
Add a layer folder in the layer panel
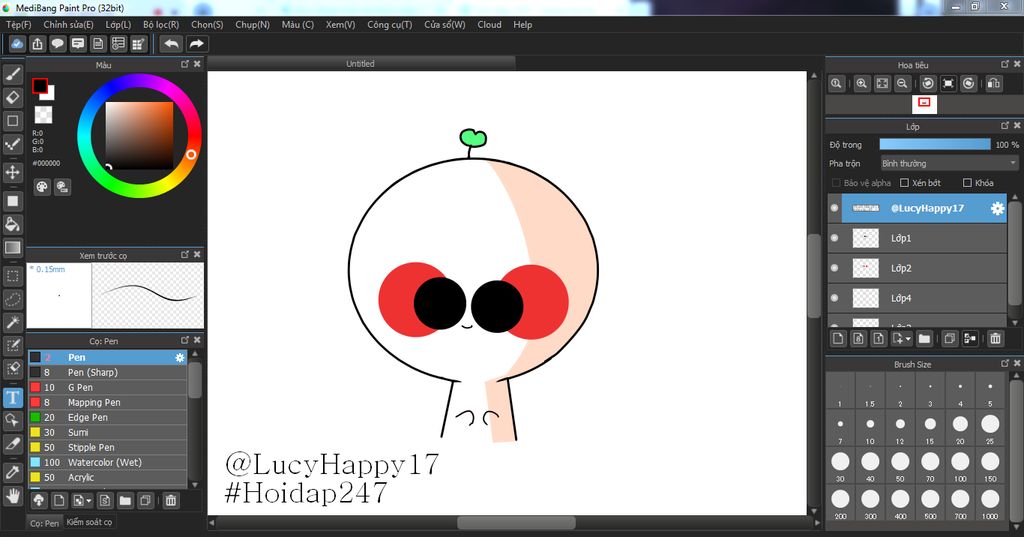924,338
